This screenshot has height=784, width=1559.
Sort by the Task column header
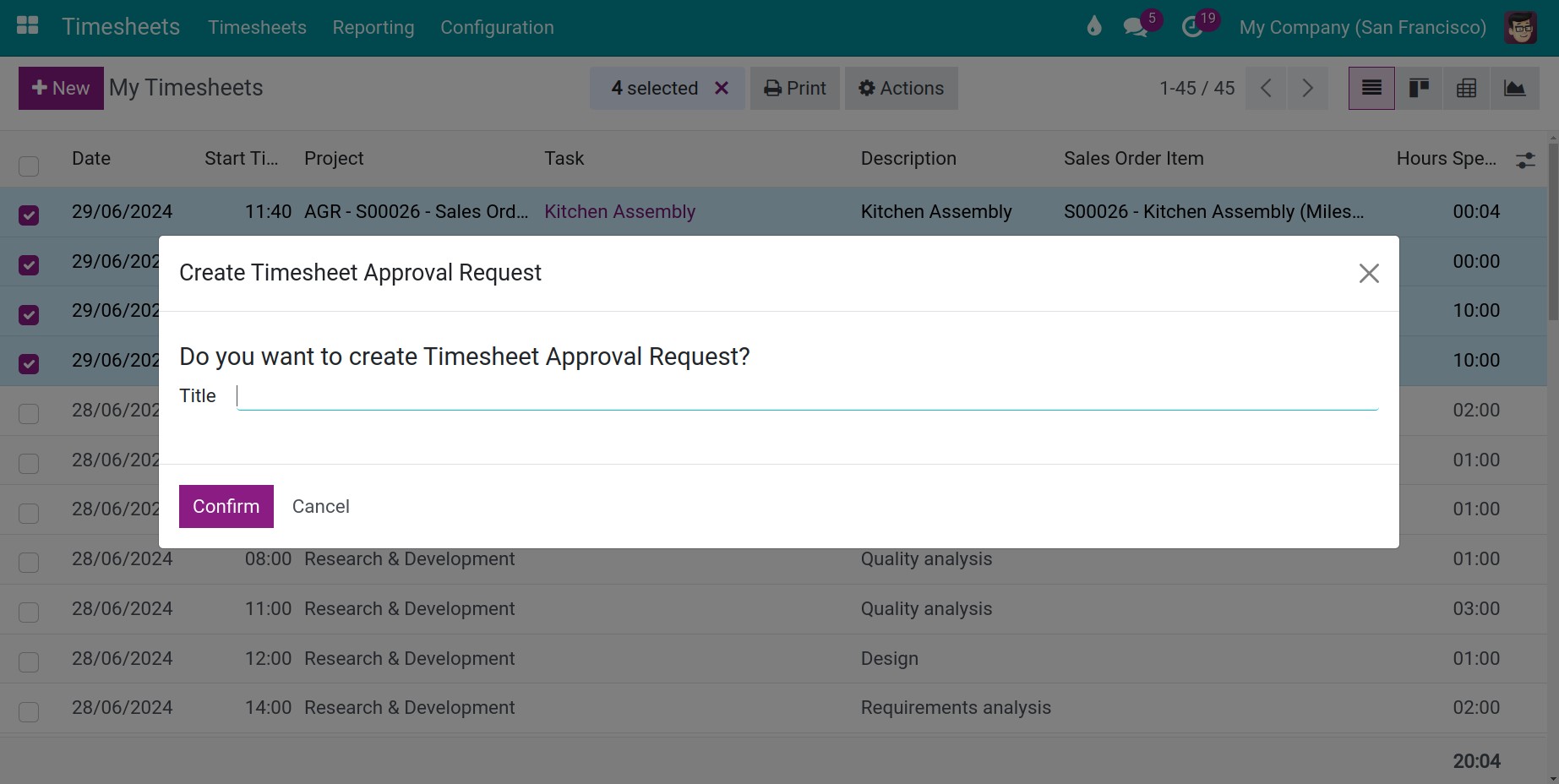pos(564,158)
